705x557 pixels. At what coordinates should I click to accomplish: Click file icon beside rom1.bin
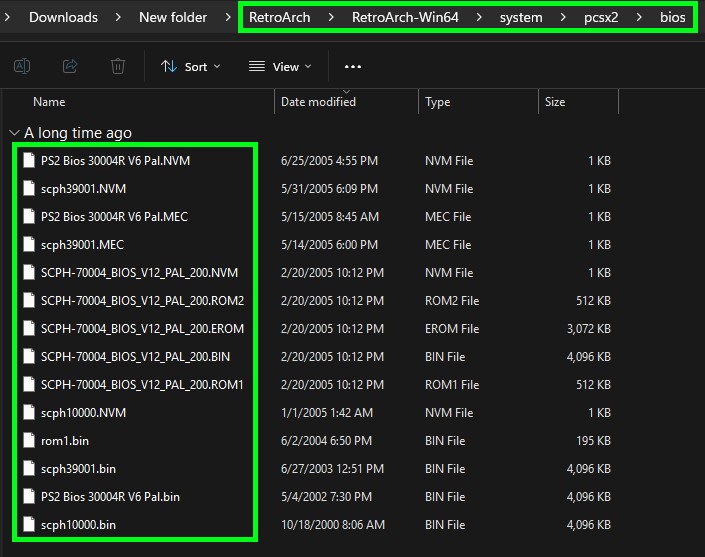click(29, 440)
